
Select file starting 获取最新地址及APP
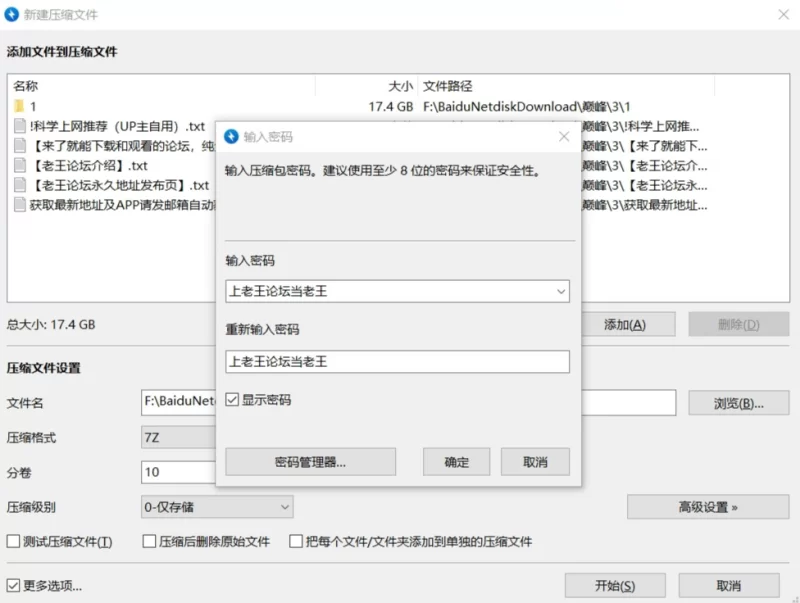(x=122, y=205)
